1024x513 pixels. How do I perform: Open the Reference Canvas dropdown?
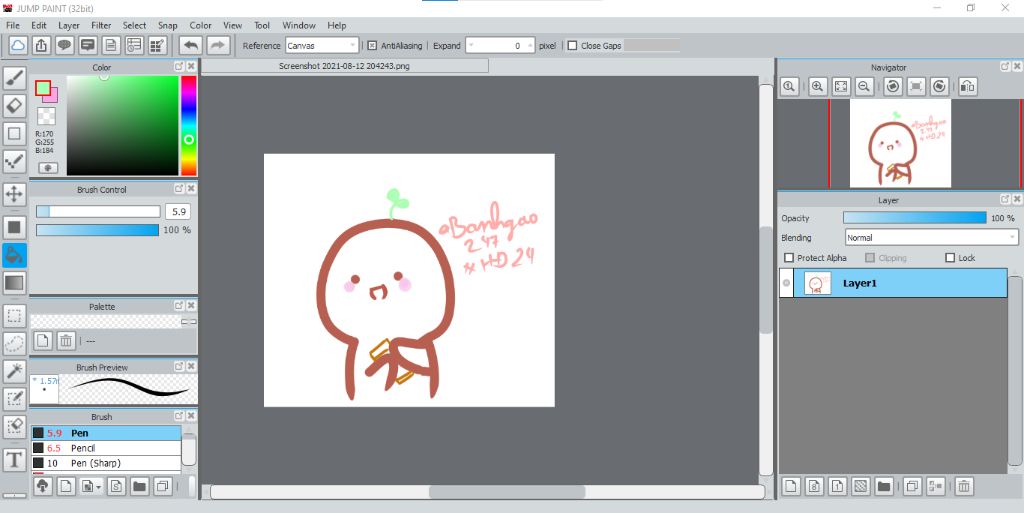(322, 46)
